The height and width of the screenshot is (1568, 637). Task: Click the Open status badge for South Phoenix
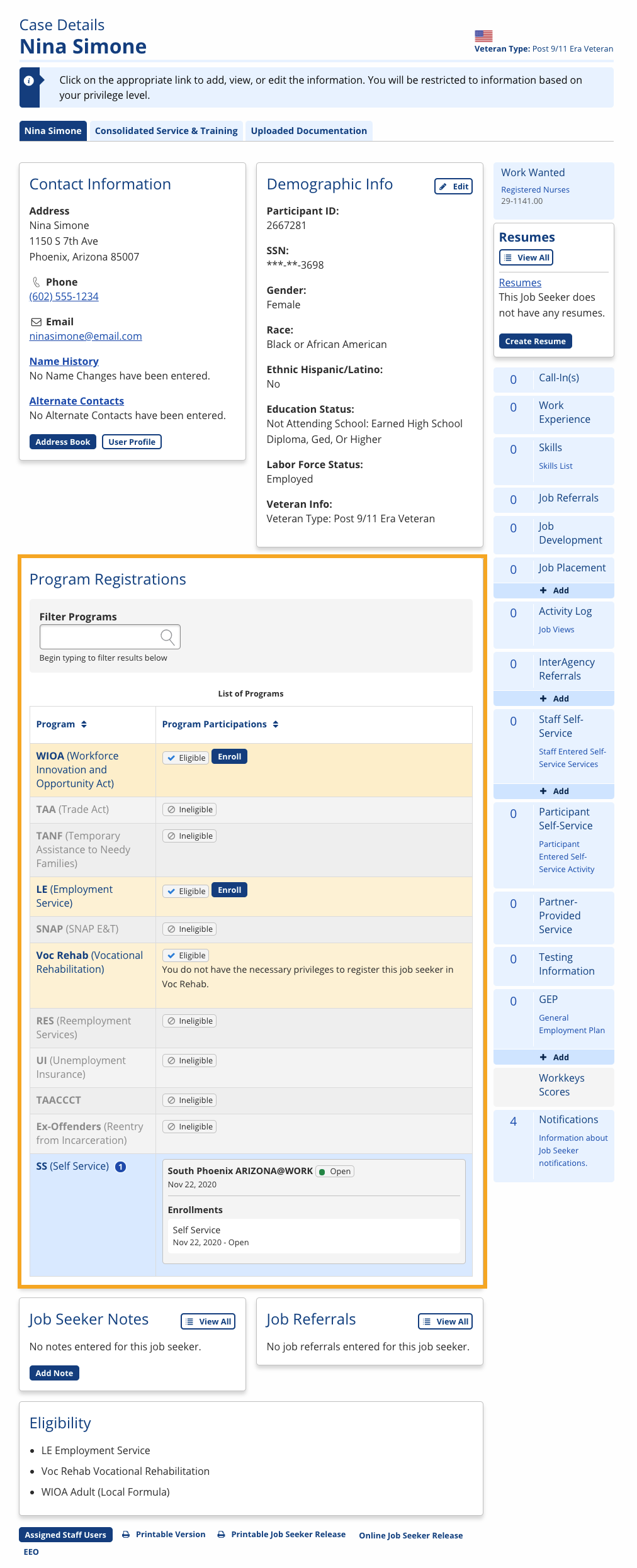335,1172
